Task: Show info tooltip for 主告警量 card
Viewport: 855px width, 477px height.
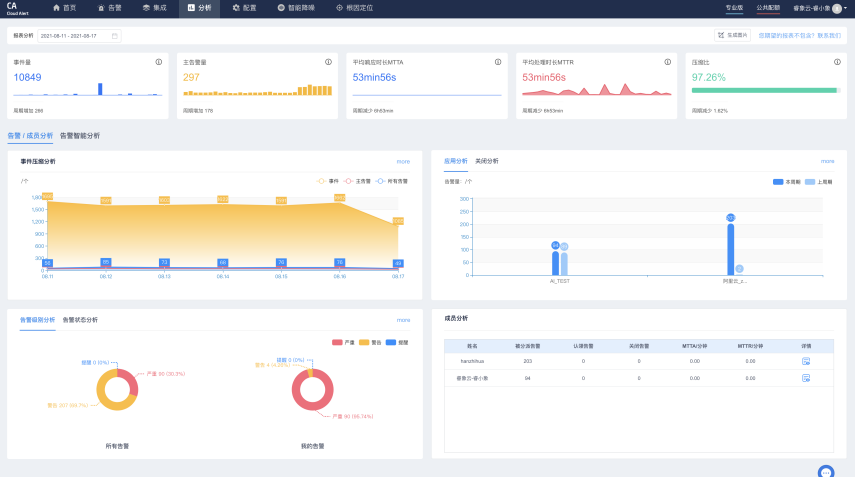Action: point(328,62)
